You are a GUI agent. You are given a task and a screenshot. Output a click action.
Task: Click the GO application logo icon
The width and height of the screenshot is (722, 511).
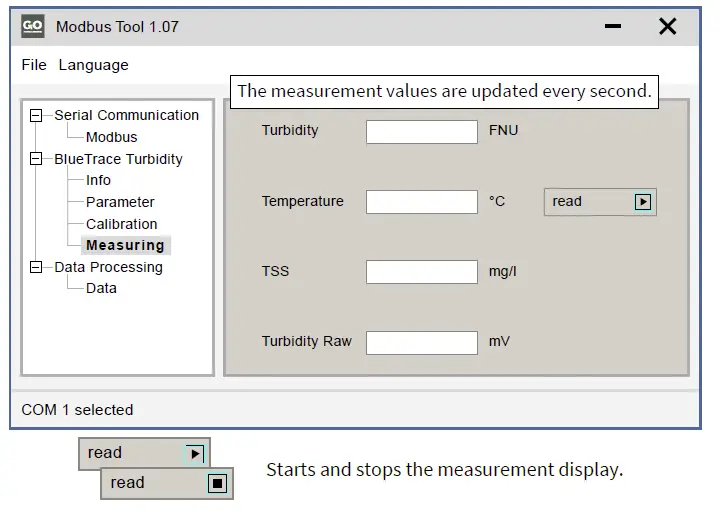[x=33, y=26]
